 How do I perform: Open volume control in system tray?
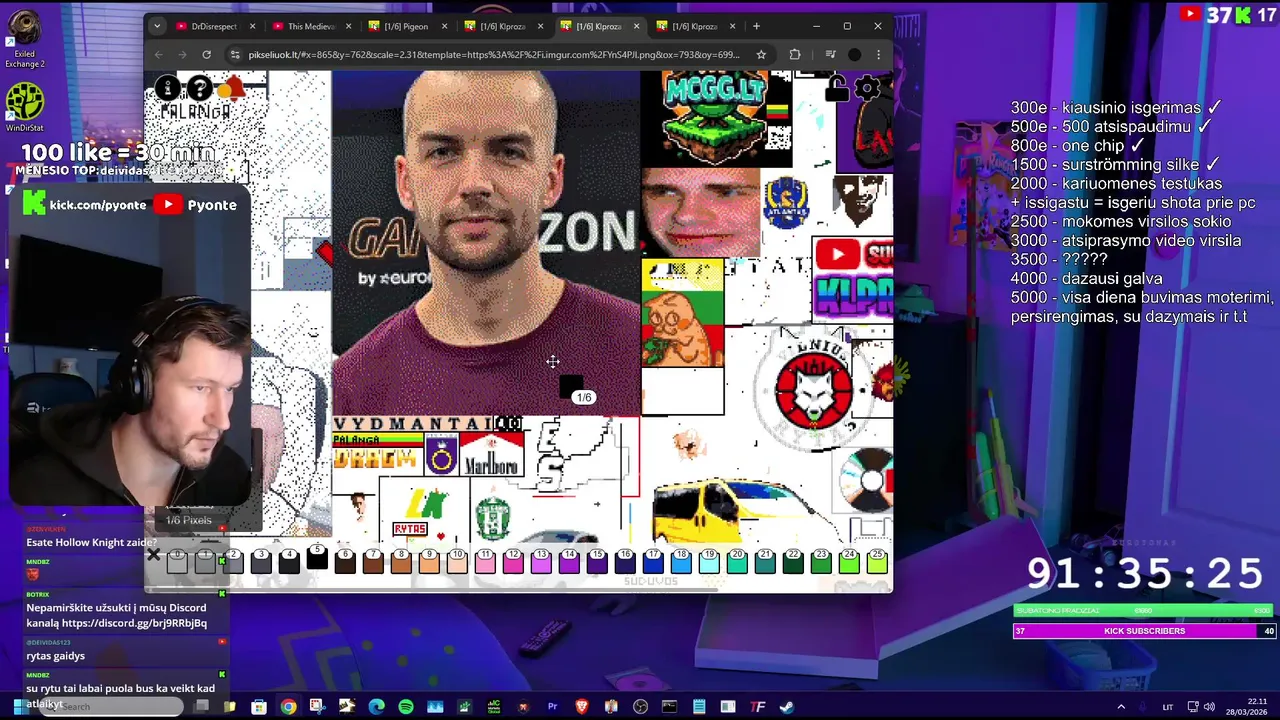(1209, 707)
